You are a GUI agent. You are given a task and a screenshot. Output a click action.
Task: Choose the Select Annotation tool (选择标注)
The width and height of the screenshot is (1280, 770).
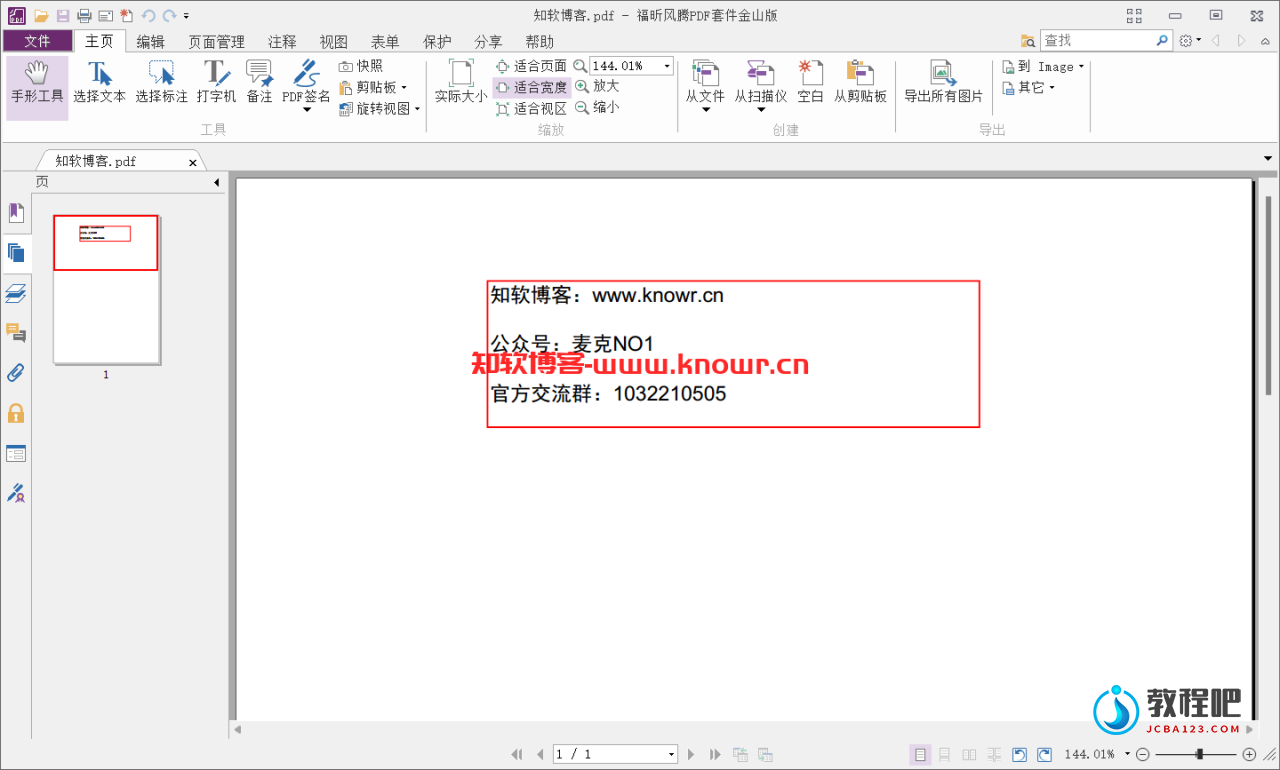coord(161,84)
